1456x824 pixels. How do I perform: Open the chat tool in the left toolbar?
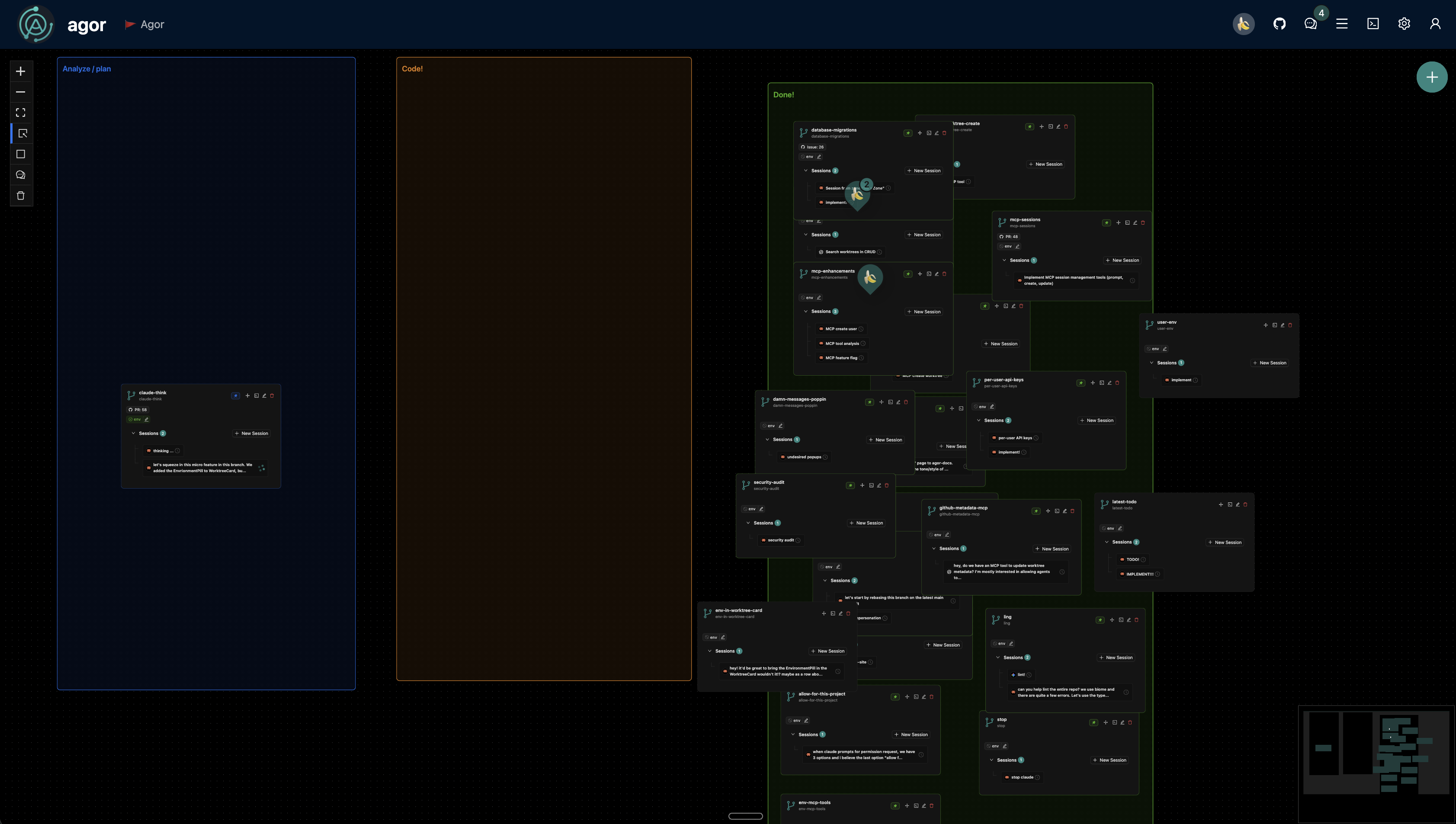coord(20,174)
